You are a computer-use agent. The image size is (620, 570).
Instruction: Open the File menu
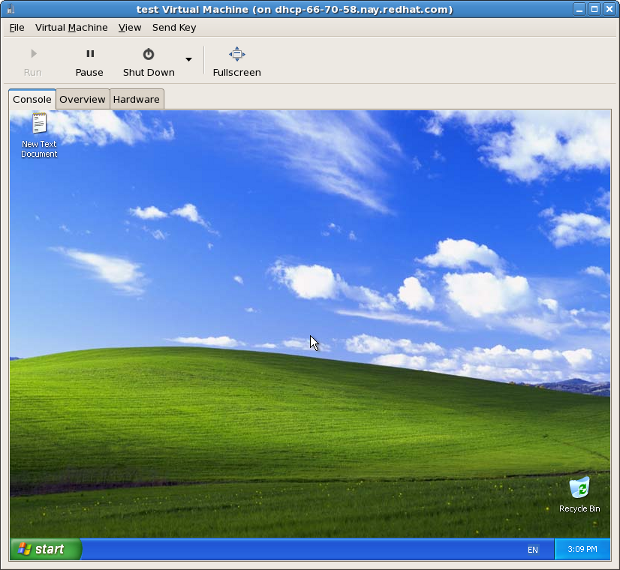(x=17, y=28)
